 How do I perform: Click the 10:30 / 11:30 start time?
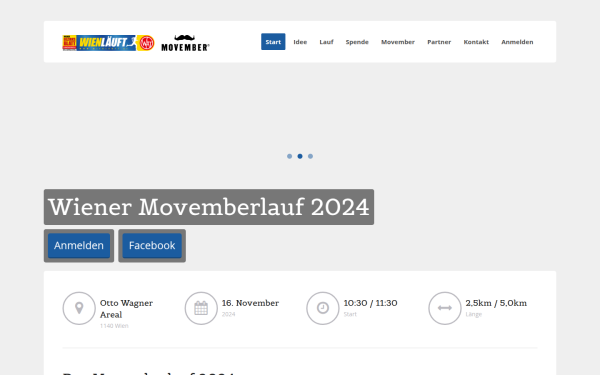370,303
